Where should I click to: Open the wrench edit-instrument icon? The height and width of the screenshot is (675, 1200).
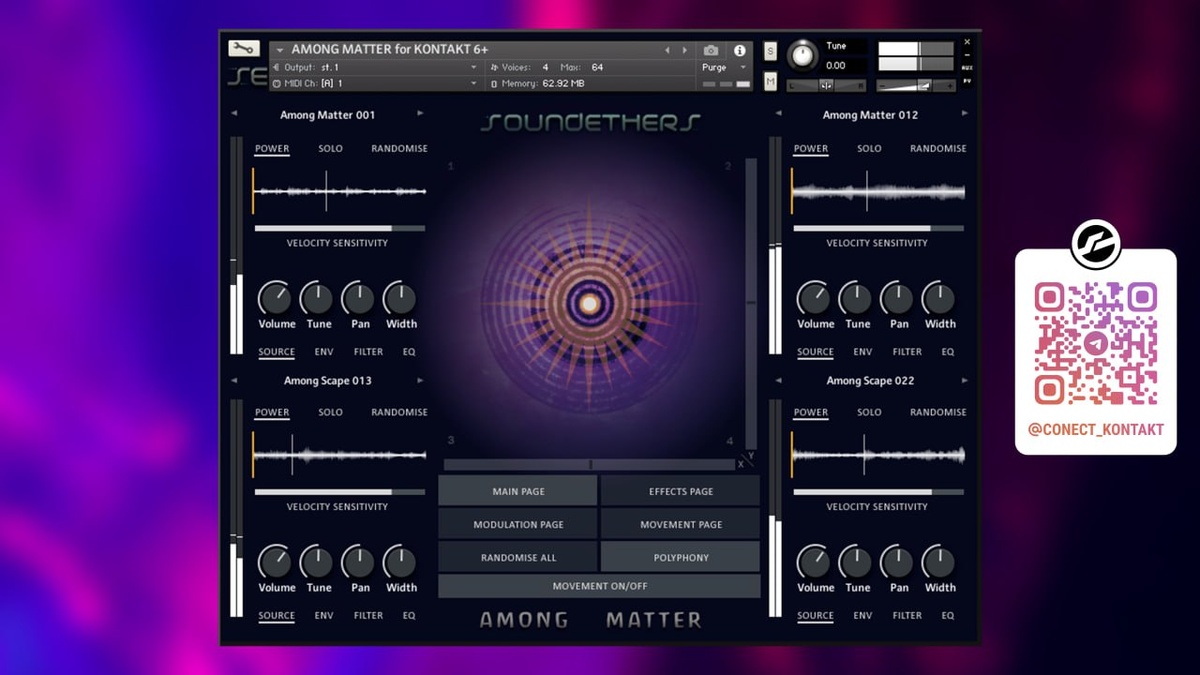tap(244, 48)
